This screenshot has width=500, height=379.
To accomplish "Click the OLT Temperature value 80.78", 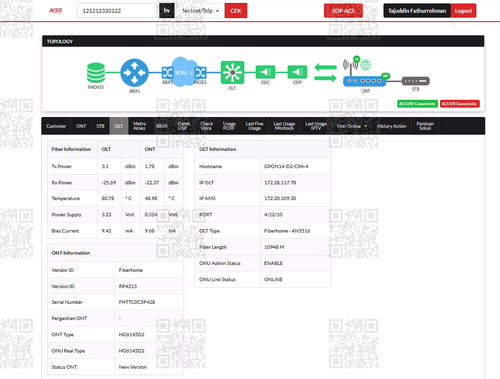I will pyautogui.click(x=108, y=198).
